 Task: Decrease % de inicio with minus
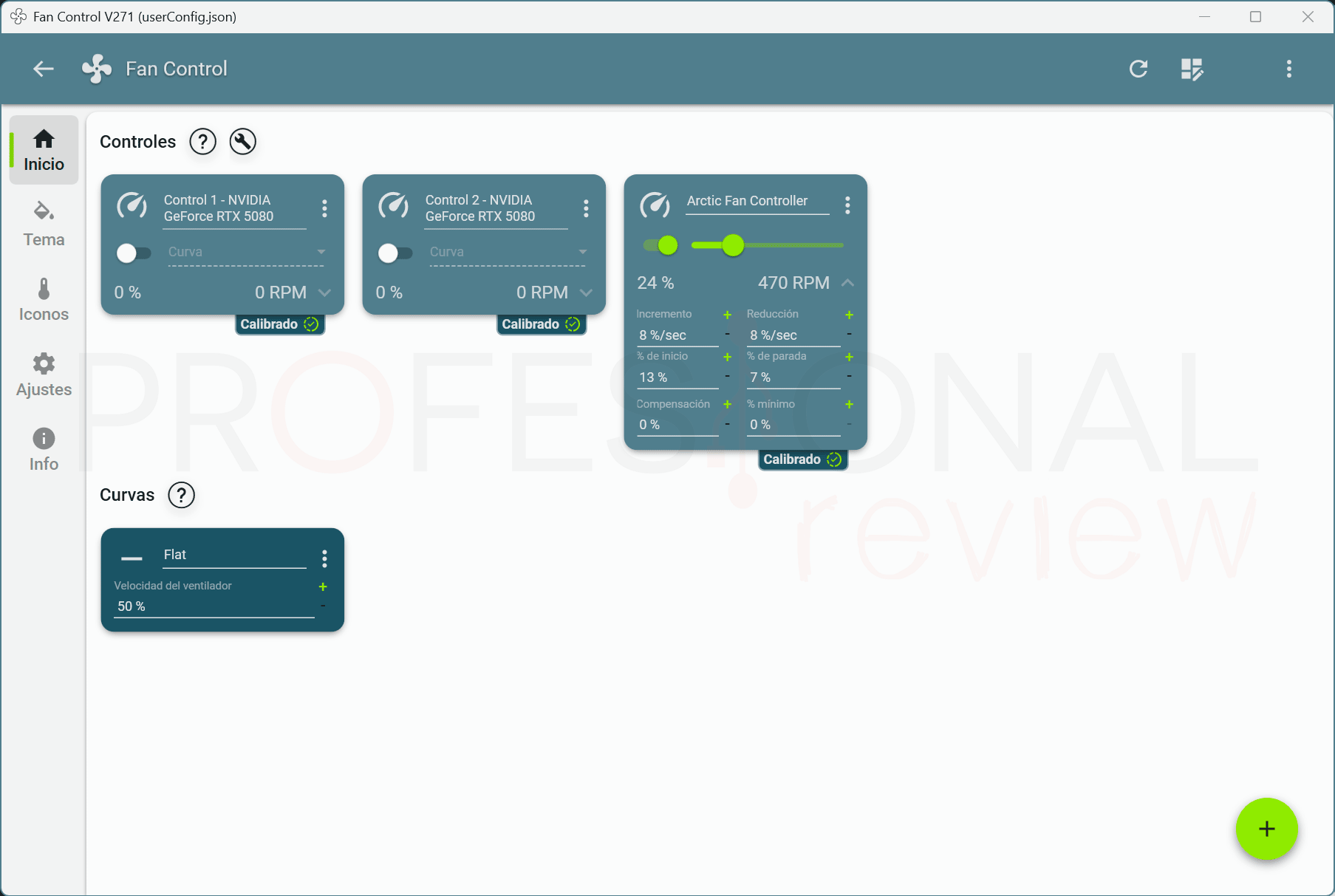[x=727, y=377]
